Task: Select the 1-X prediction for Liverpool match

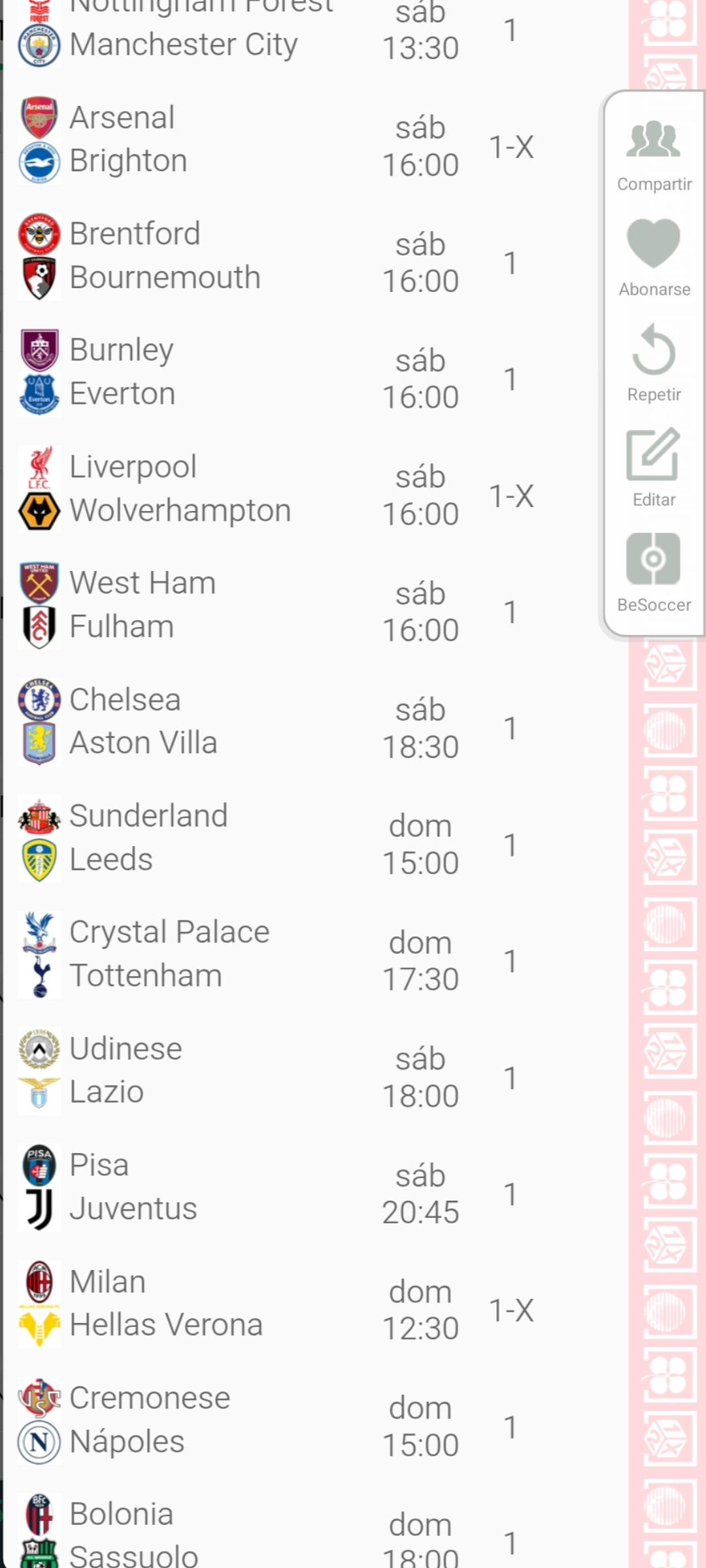Action: click(x=511, y=497)
